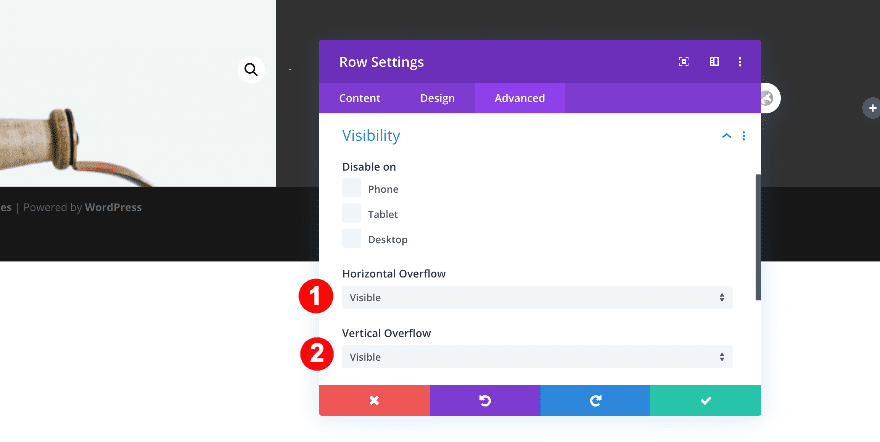Image resolution: width=880 pixels, height=442 pixels.
Task: Toggle the expand modal fullscreen icon
Action: [x=684, y=62]
